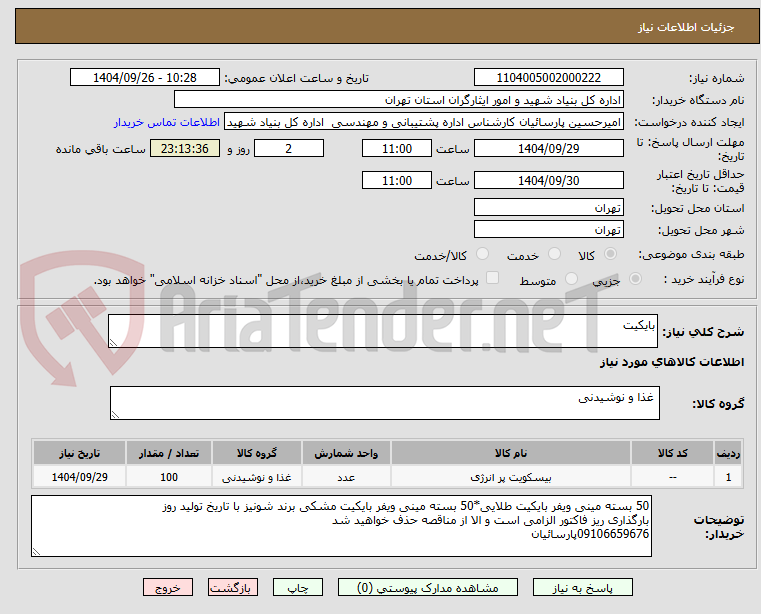Click the خروج exit button

pos(167,587)
